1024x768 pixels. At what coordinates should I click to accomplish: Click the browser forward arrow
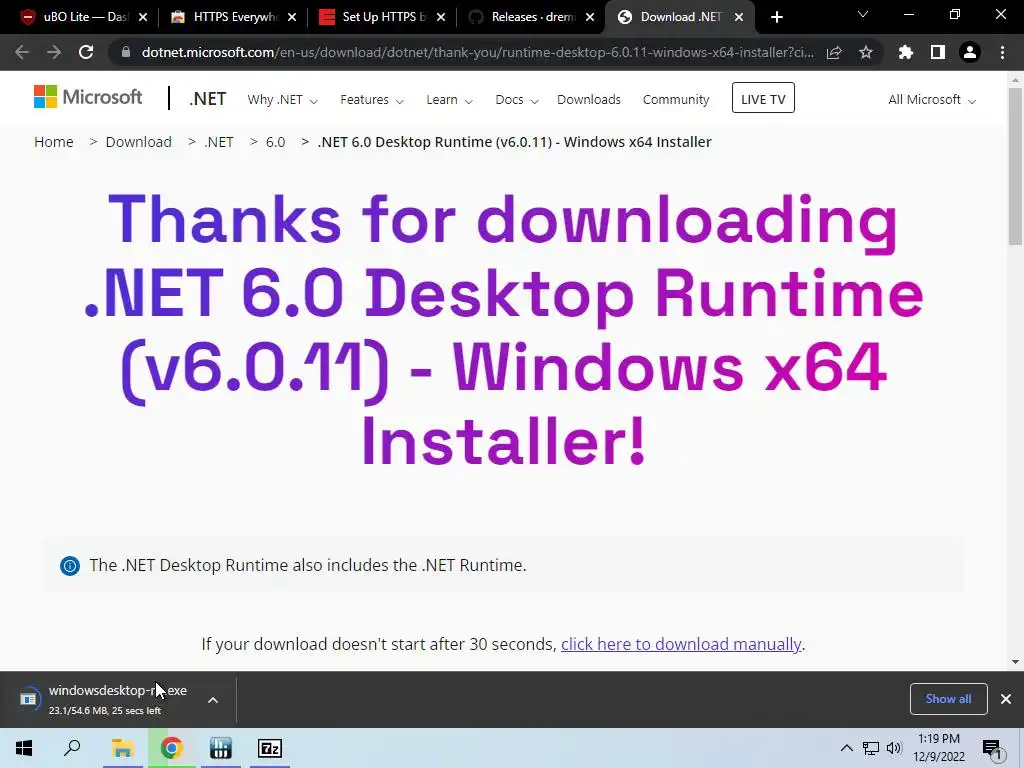pyautogui.click(x=54, y=52)
